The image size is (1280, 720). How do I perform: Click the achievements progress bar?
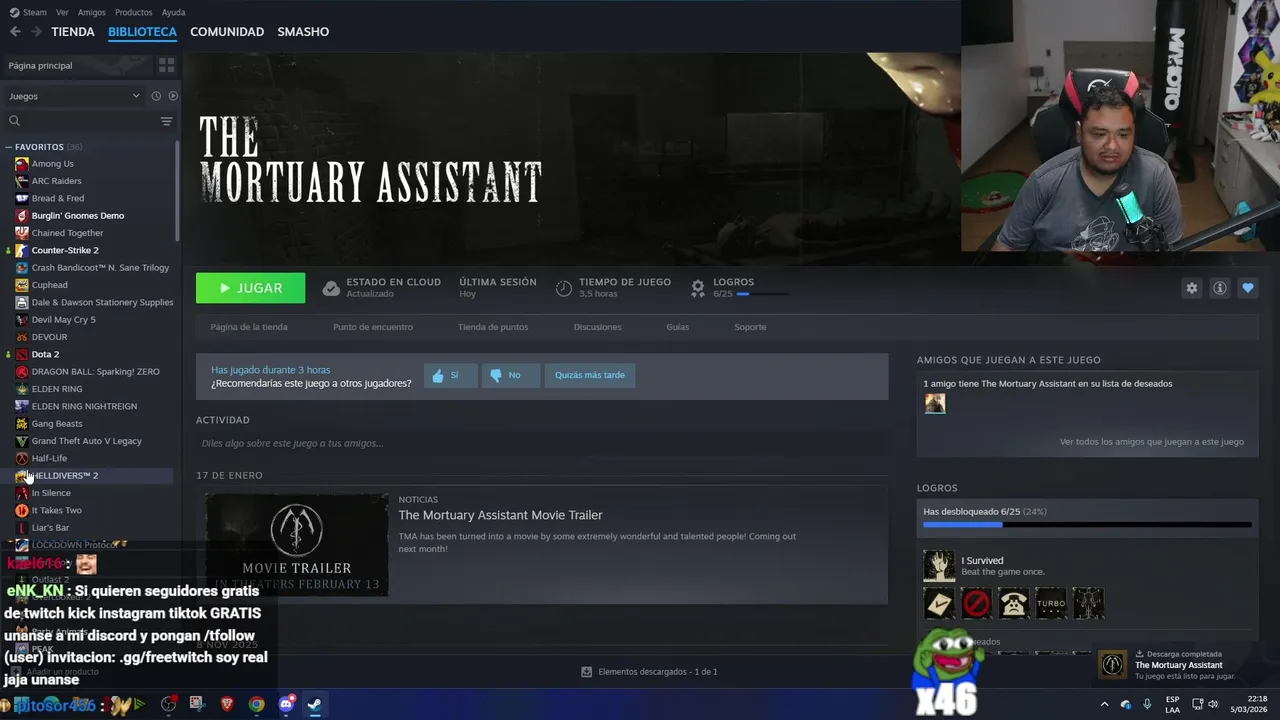(1087, 524)
